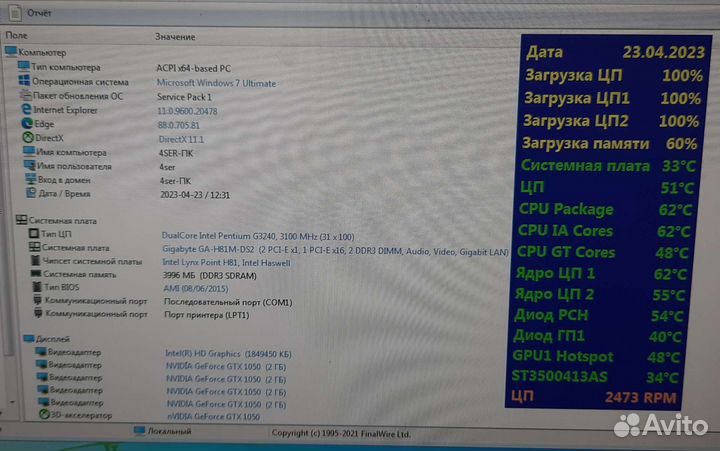Image resolution: width=720 pixels, height=451 pixels.
Task: Click the Windows logo beside Операционная система
Action: [24, 82]
